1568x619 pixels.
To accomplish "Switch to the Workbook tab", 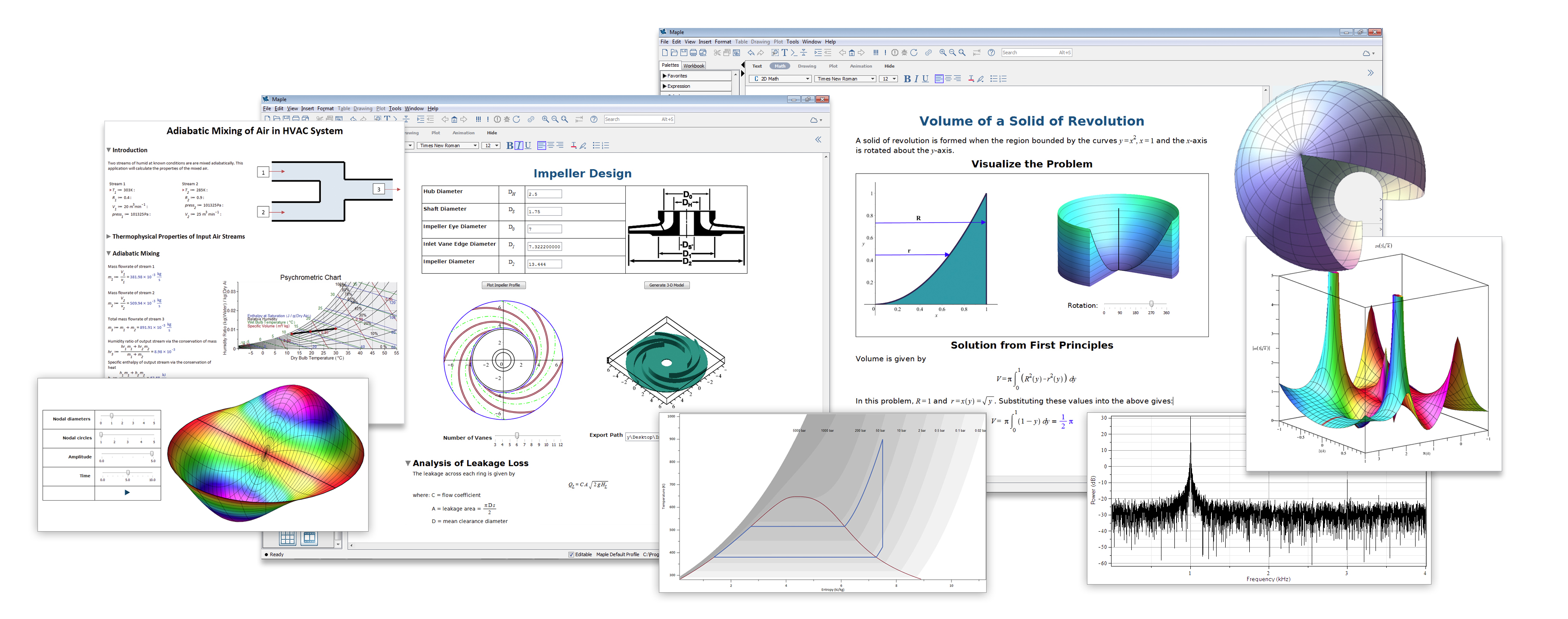I will pyautogui.click(x=693, y=66).
